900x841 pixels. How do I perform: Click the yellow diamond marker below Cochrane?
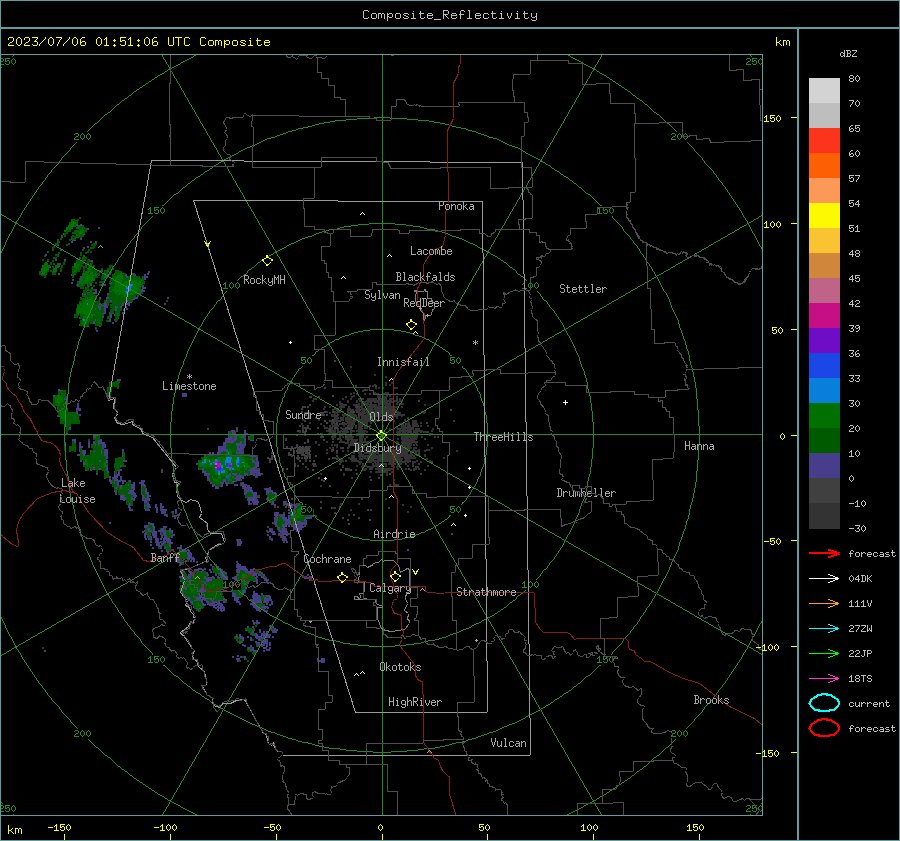(343, 577)
